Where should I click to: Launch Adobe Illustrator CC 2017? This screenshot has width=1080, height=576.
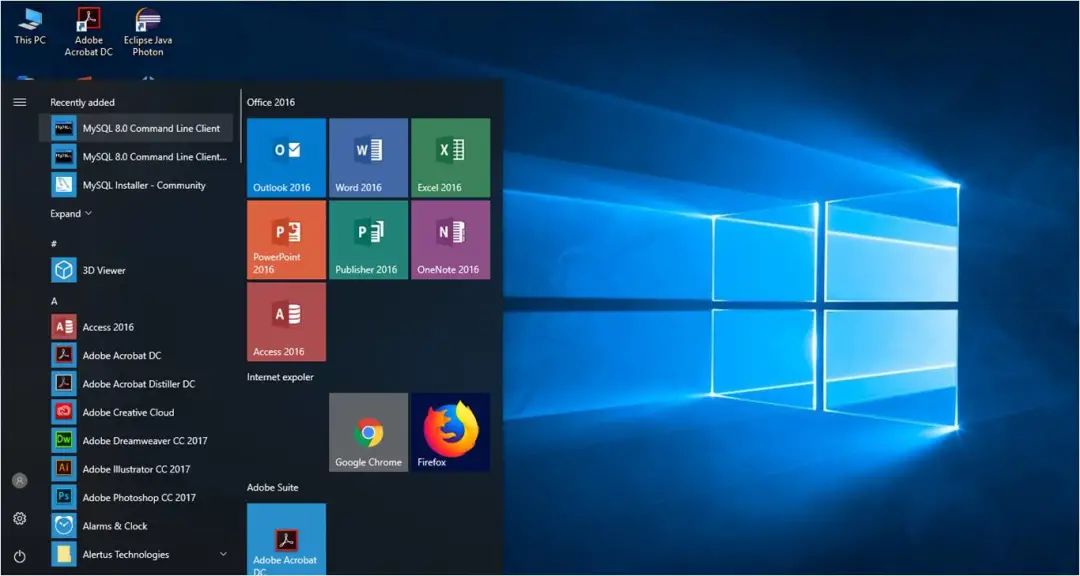[x=136, y=469]
